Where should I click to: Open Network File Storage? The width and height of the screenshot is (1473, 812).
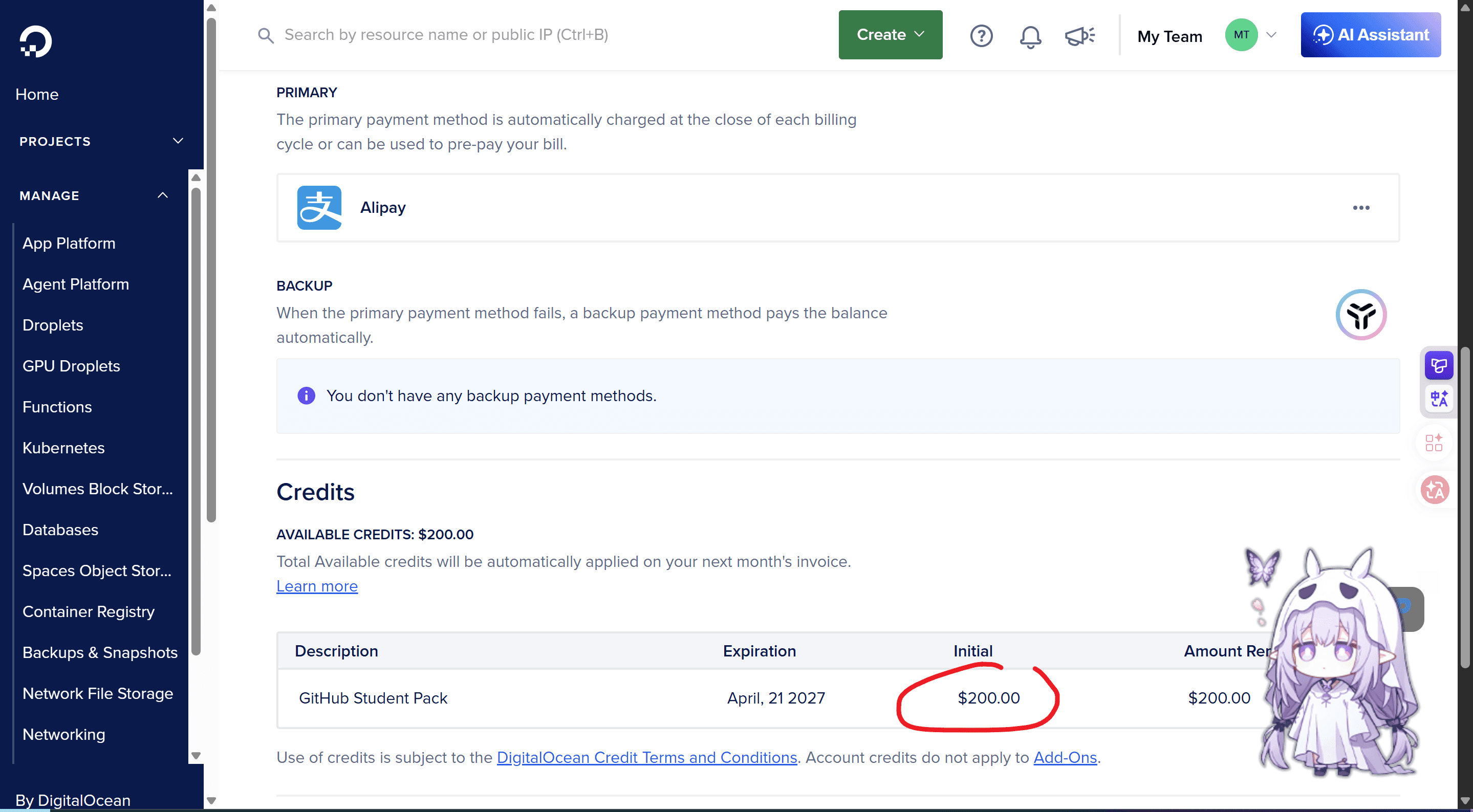pyautogui.click(x=98, y=693)
